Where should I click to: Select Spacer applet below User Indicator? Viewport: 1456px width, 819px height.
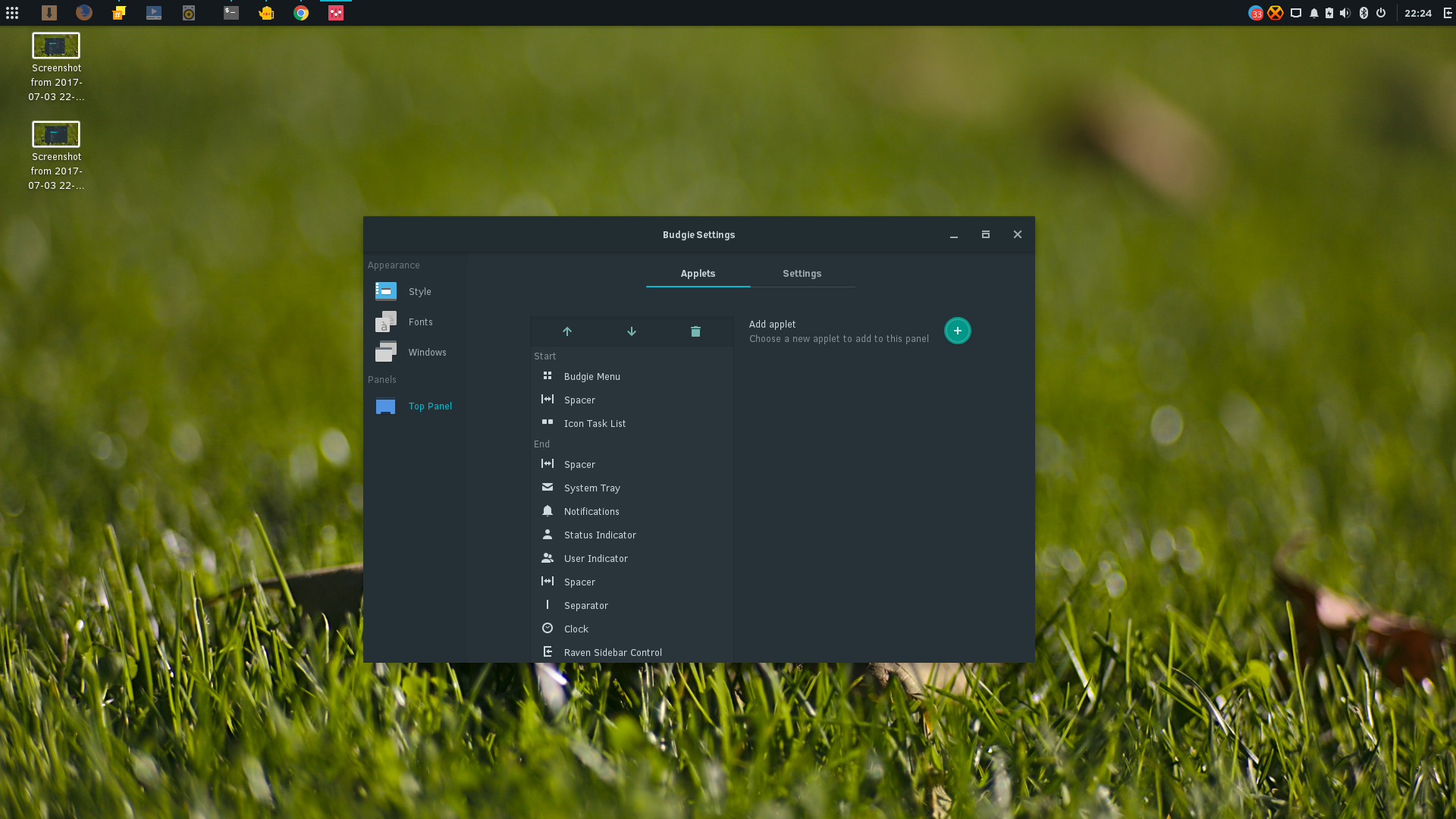[632, 582]
